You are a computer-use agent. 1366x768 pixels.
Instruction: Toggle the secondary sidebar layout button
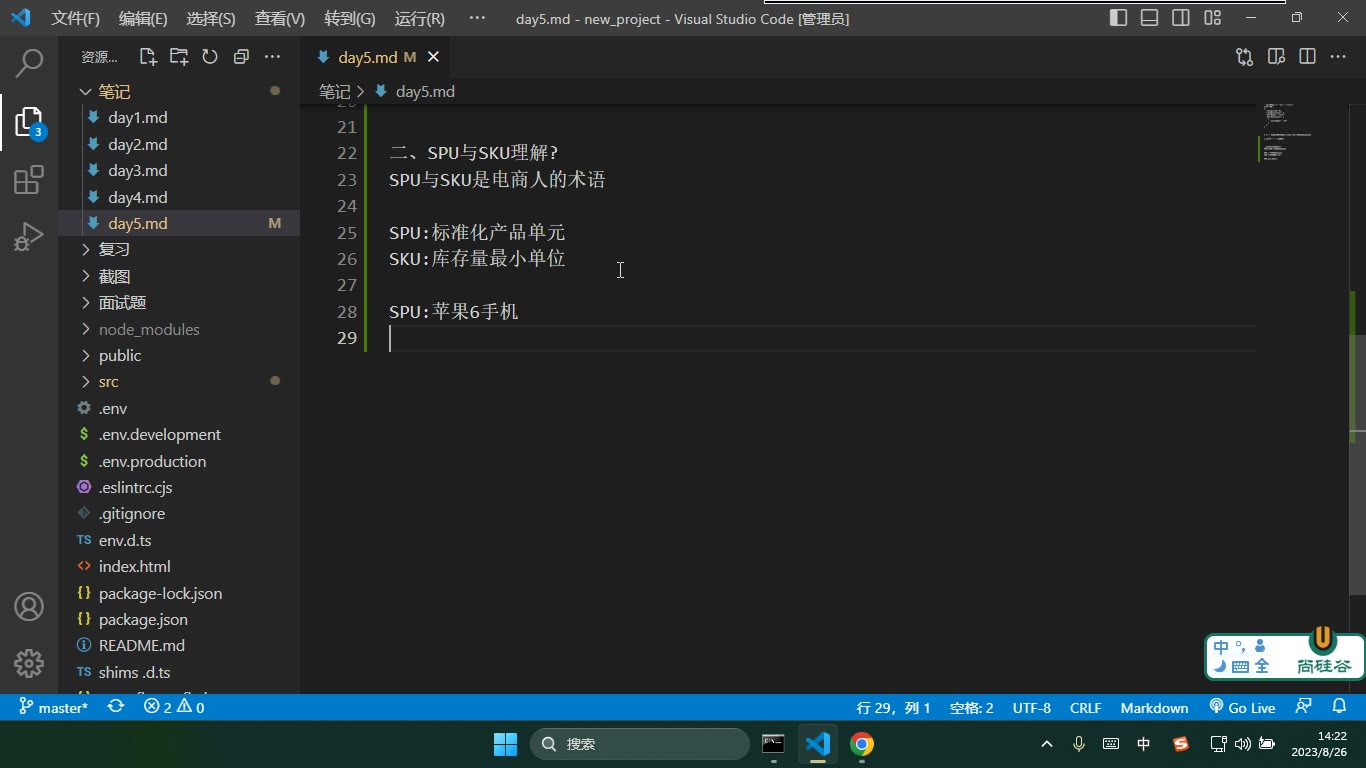(x=1181, y=18)
